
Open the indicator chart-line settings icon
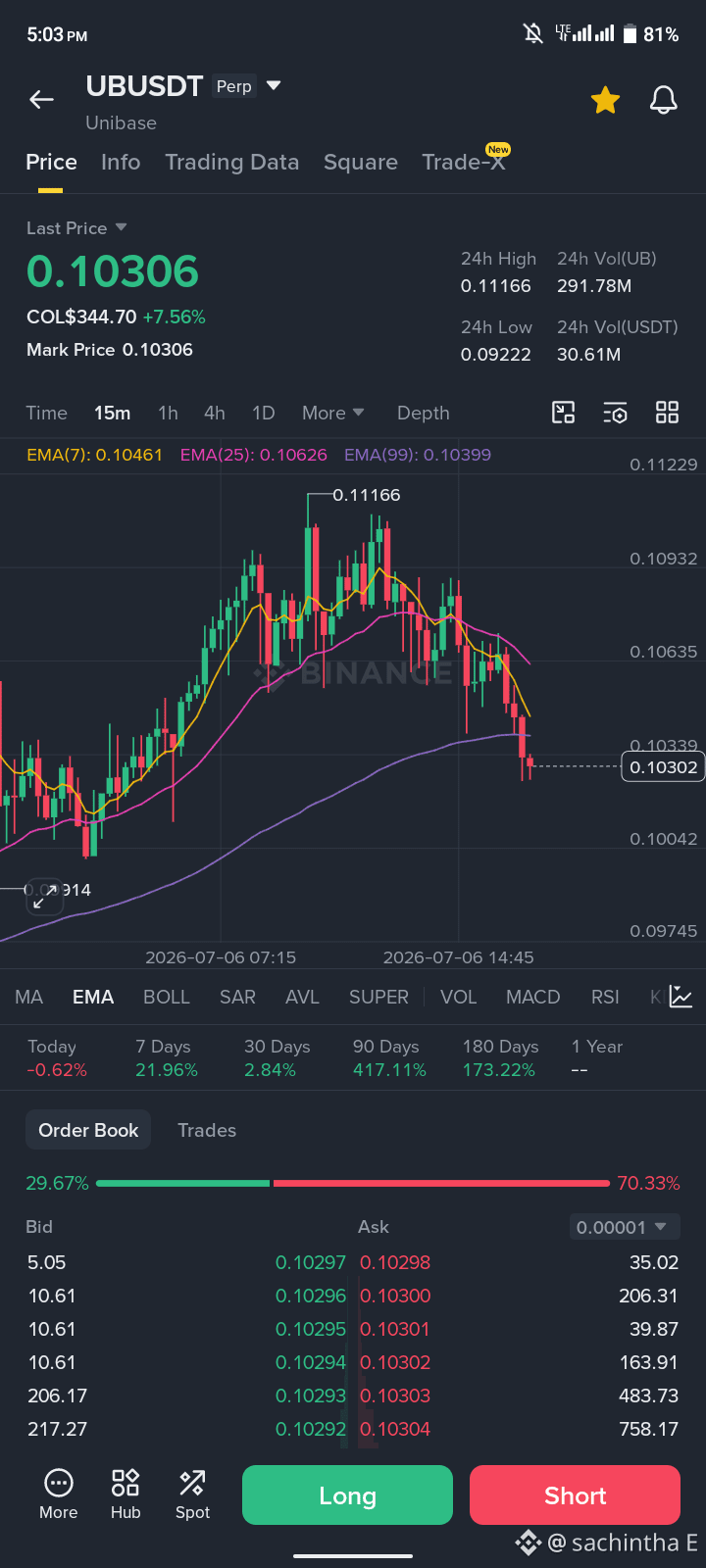(x=681, y=997)
